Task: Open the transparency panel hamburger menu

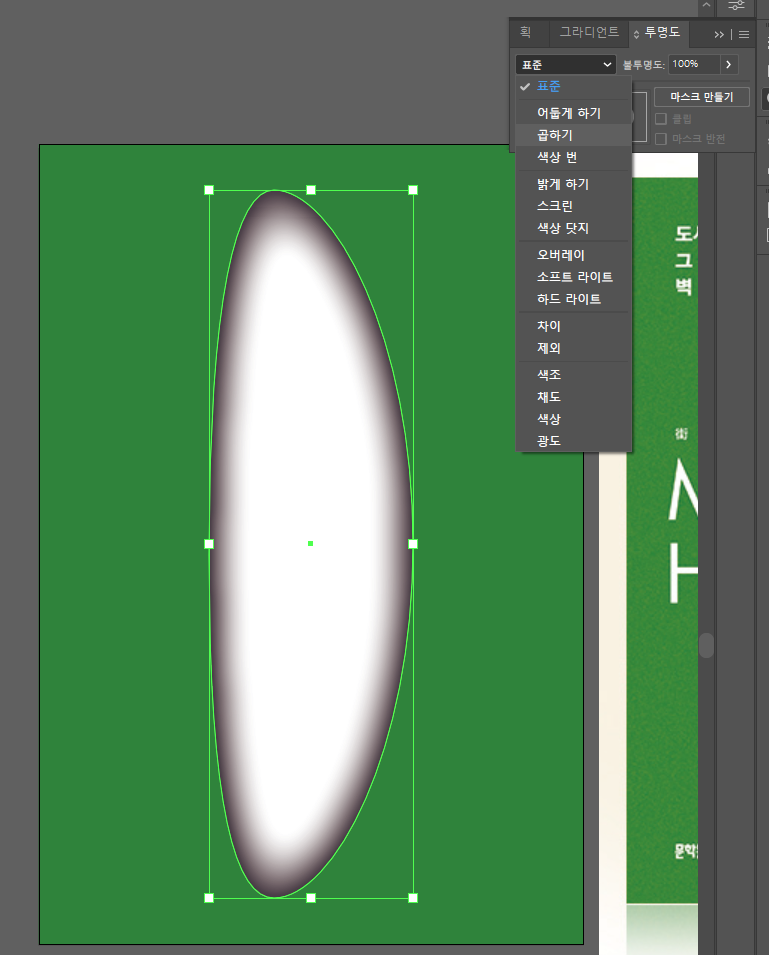Action: (744, 35)
